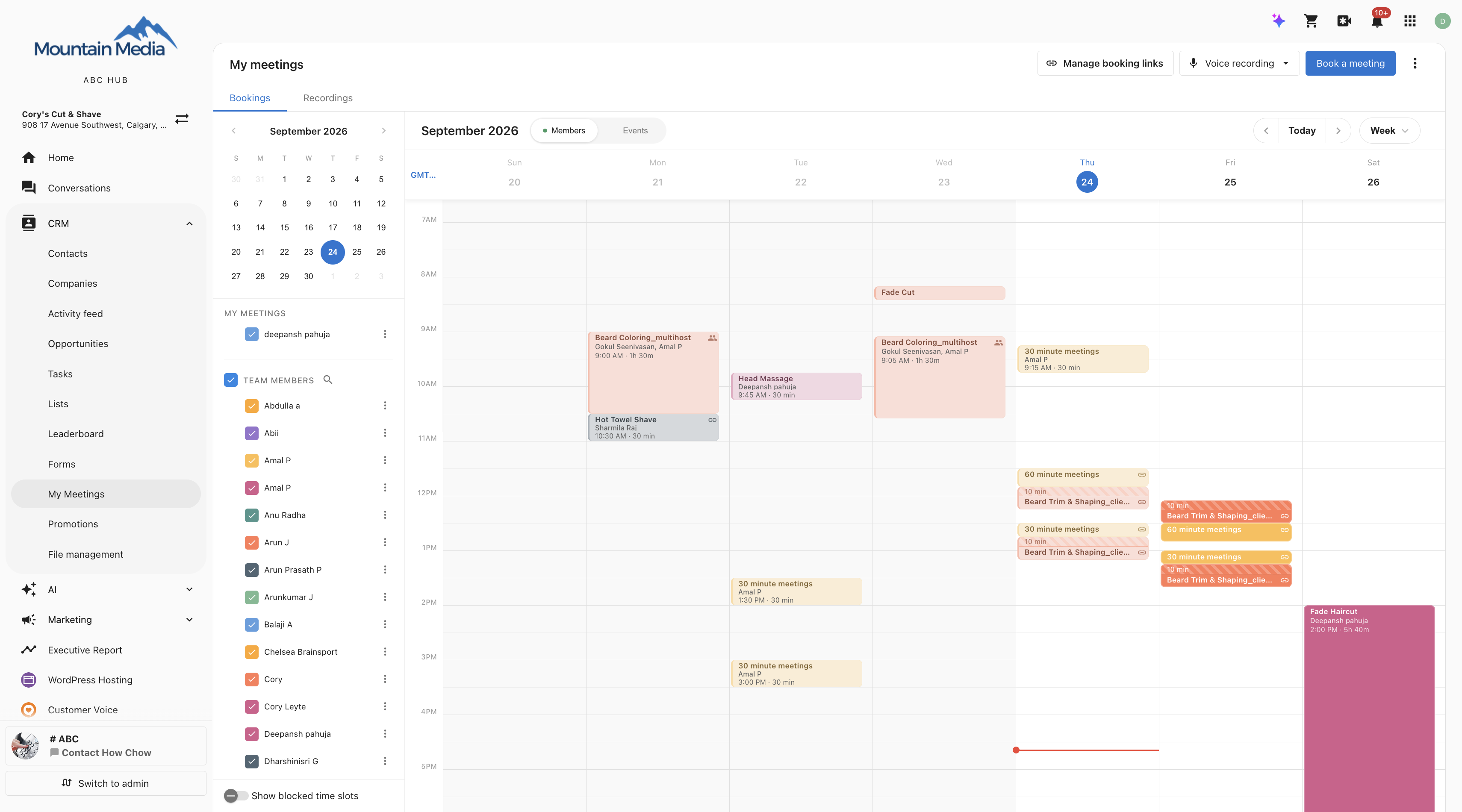This screenshot has height=812, width=1462.
Task: Search team members with magnifier icon
Action: click(x=327, y=380)
